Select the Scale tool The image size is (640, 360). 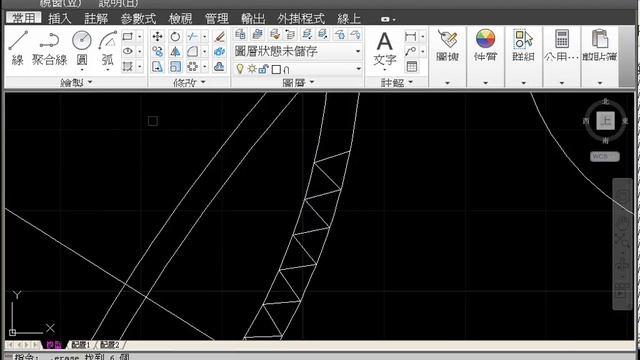(x=175, y=66)
